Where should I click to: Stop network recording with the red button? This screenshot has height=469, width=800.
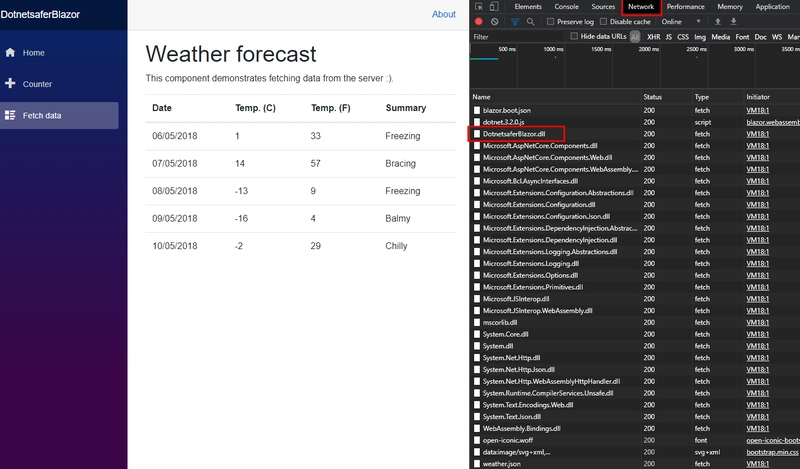click(x=479, y=21)
